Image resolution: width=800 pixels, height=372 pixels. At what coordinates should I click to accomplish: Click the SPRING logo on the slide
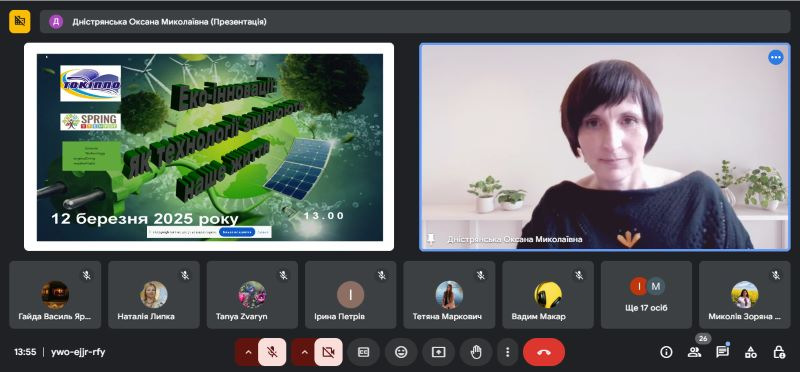tap(90, 121)
